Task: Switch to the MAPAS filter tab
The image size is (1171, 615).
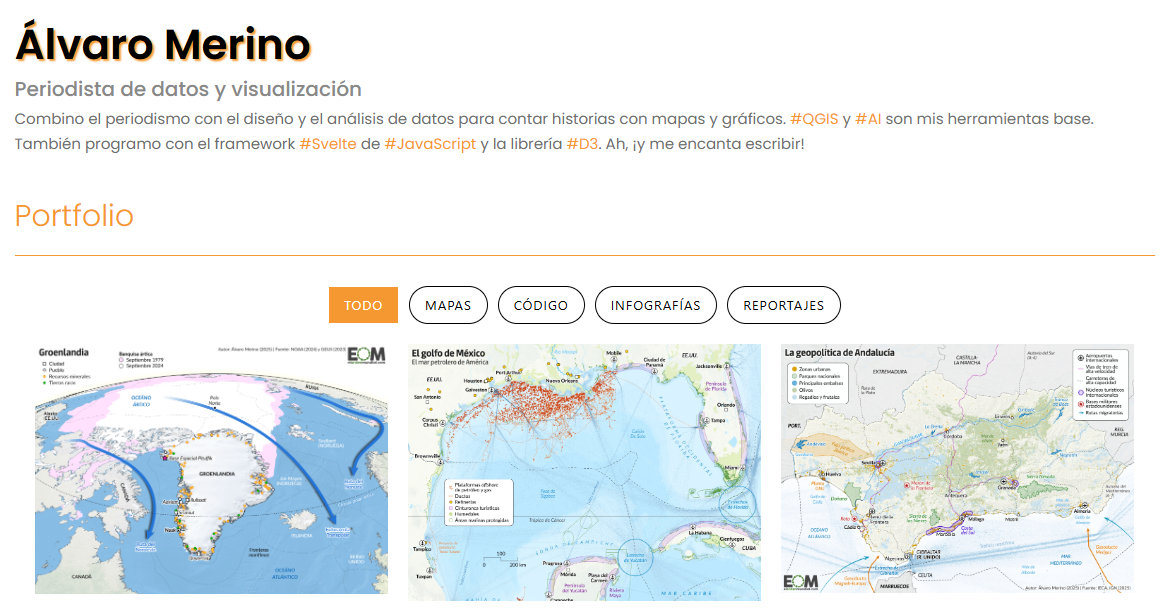Action: (448, 305)
